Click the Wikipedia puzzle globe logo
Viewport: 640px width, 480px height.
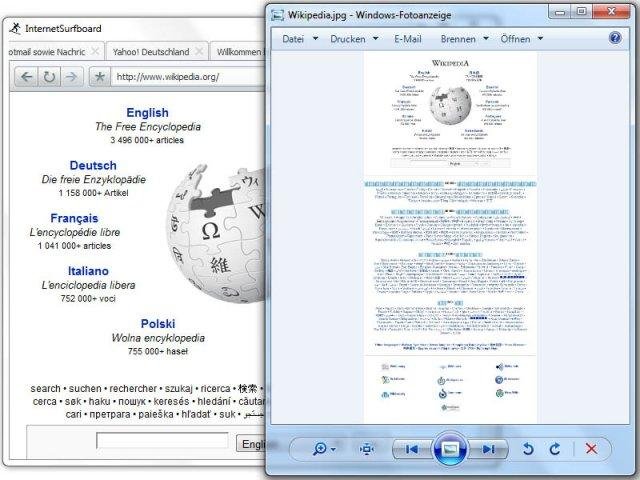[x=216, y=233]
